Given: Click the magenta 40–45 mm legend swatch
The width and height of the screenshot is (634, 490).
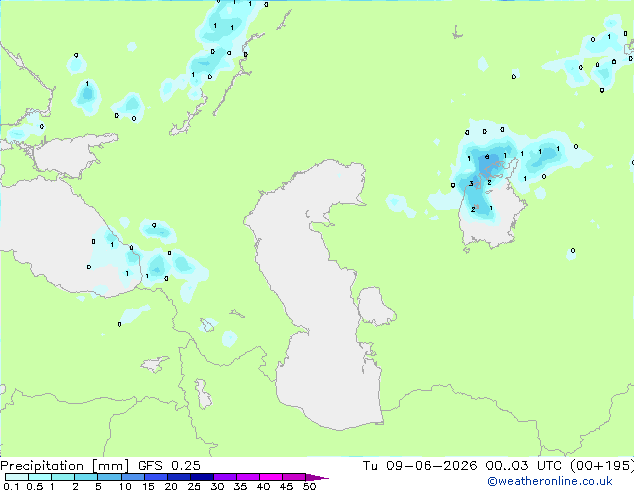Looking at the screenshot, I should tap(271, 477).
